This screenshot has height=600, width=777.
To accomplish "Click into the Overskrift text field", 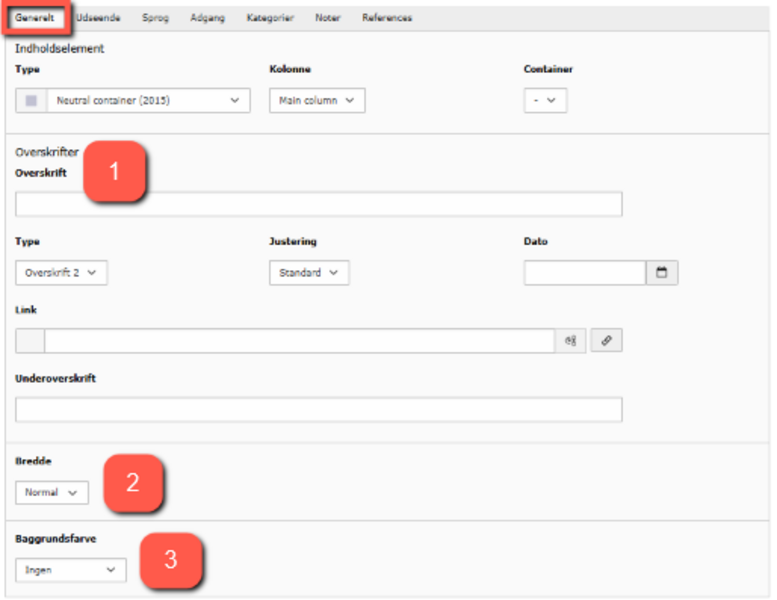I will 318,205.
